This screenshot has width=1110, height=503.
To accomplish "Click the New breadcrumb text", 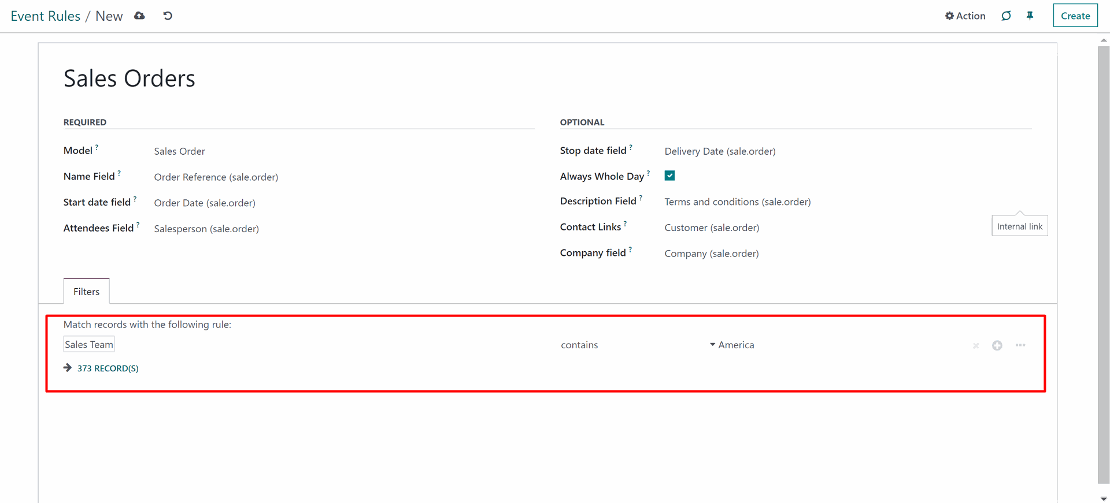I will pos(109,16).
